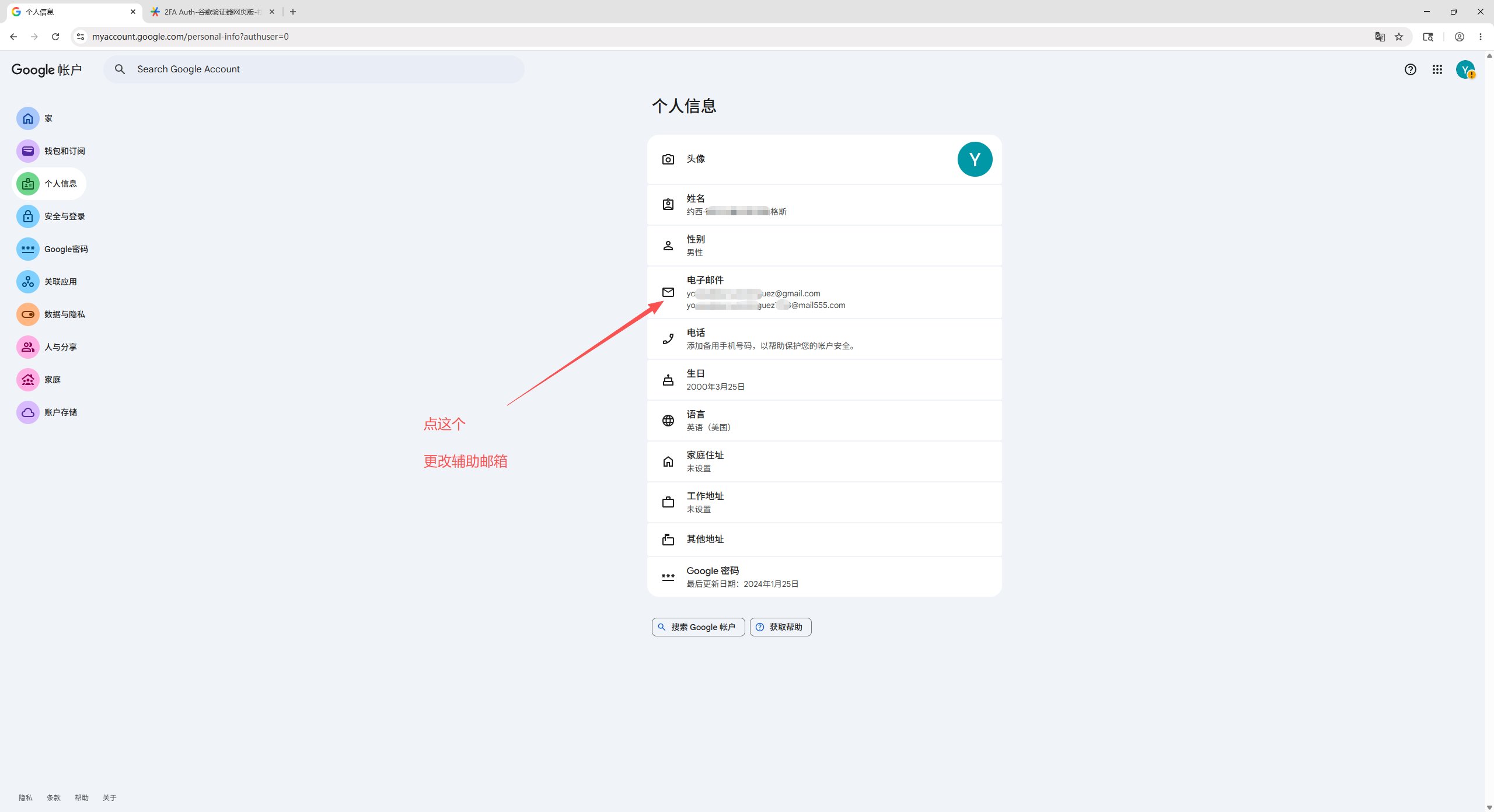Go back to previous page
The image size is (1494, 812).
pyautogui.click(x=13, y=37)
